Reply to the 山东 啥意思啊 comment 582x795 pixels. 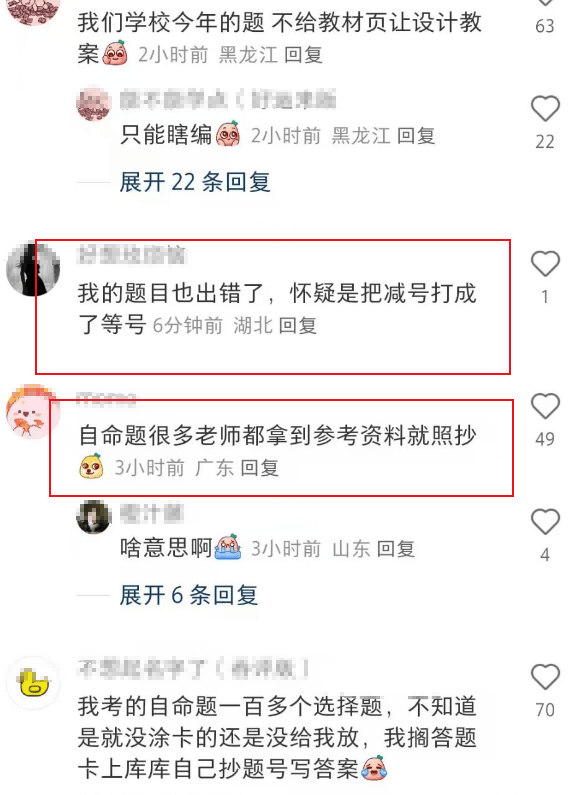pos(396,549)
